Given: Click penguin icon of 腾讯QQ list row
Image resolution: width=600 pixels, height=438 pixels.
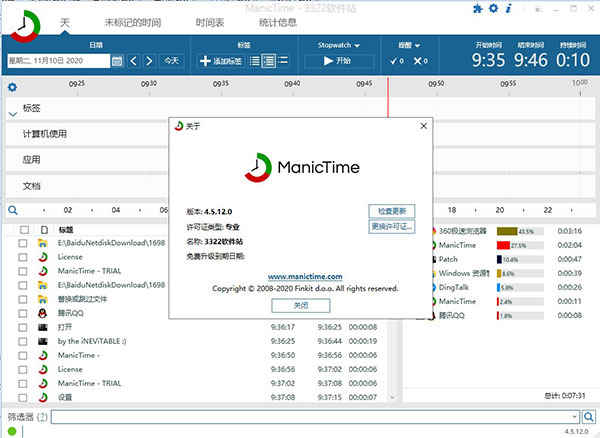Looking at the screenshot, I should coord(42,313).
